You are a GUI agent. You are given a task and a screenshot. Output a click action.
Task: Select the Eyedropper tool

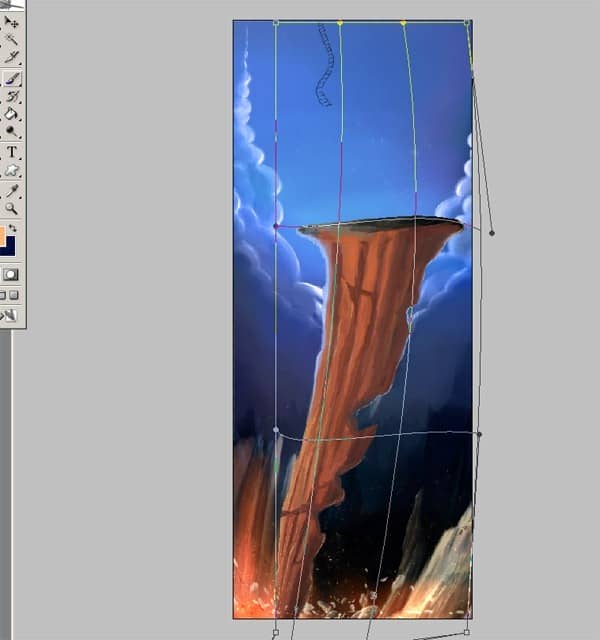tap(11, 191)
